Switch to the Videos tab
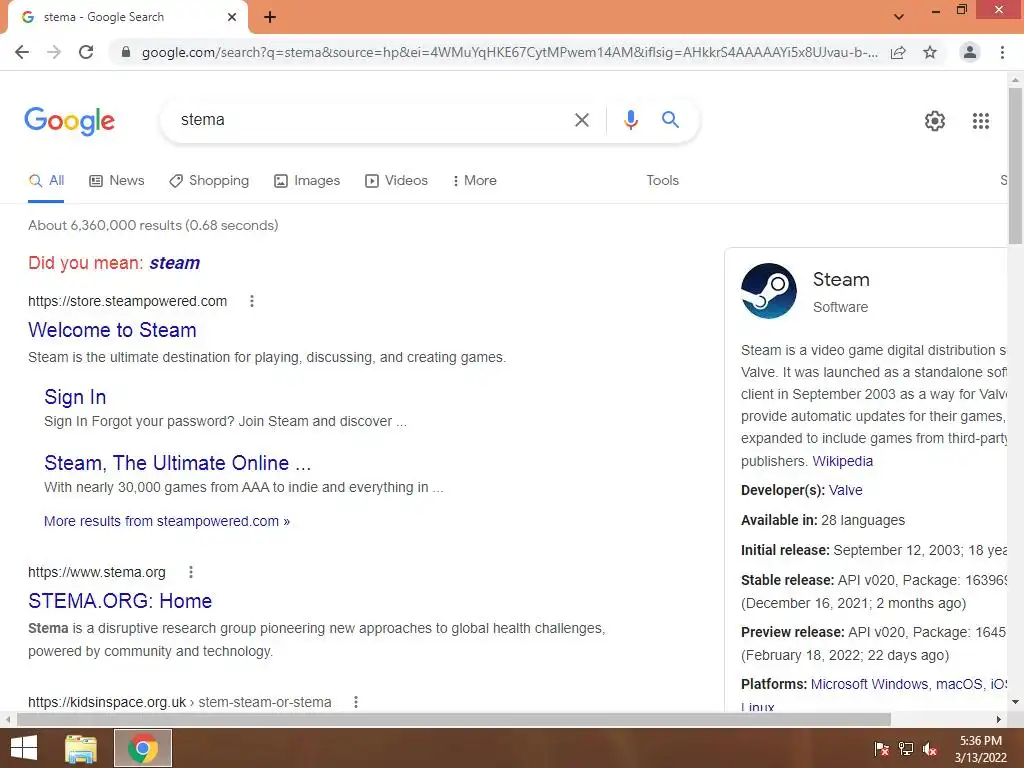The image size is (1024, 768). click(x=396, y=181)
